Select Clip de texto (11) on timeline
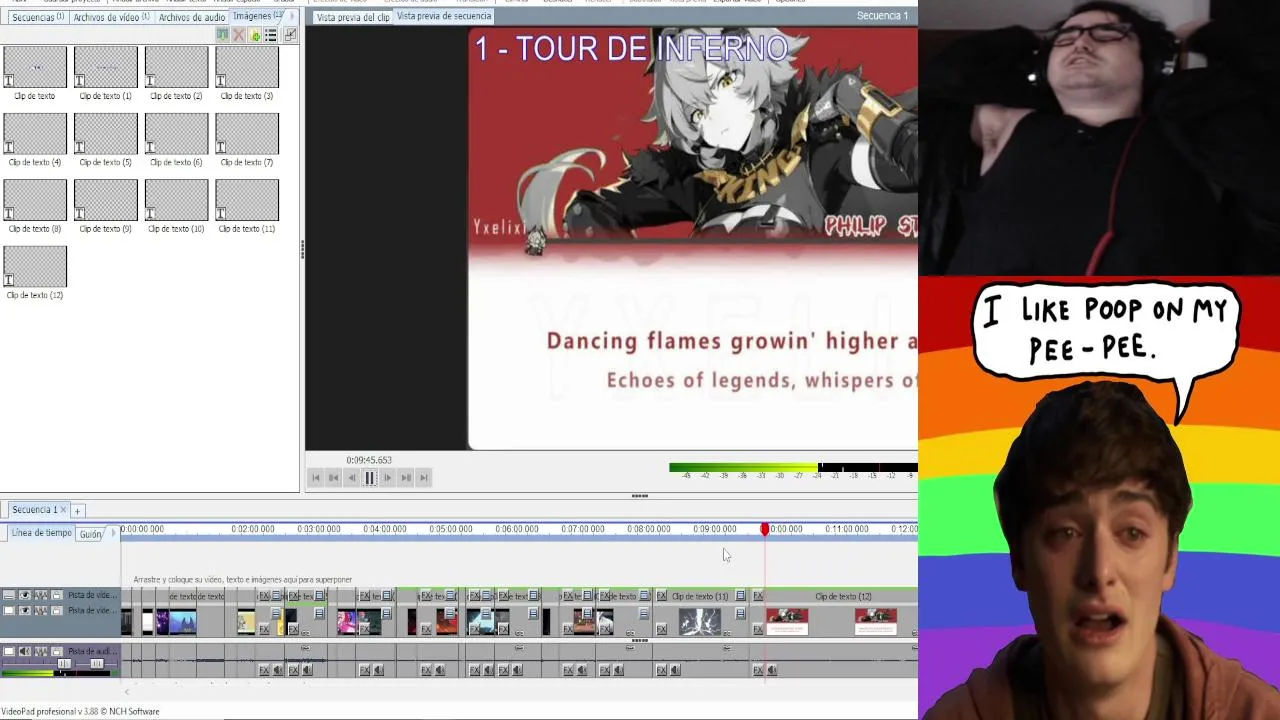The height and width of the screenshot is (720, 1280). [700, 596]
